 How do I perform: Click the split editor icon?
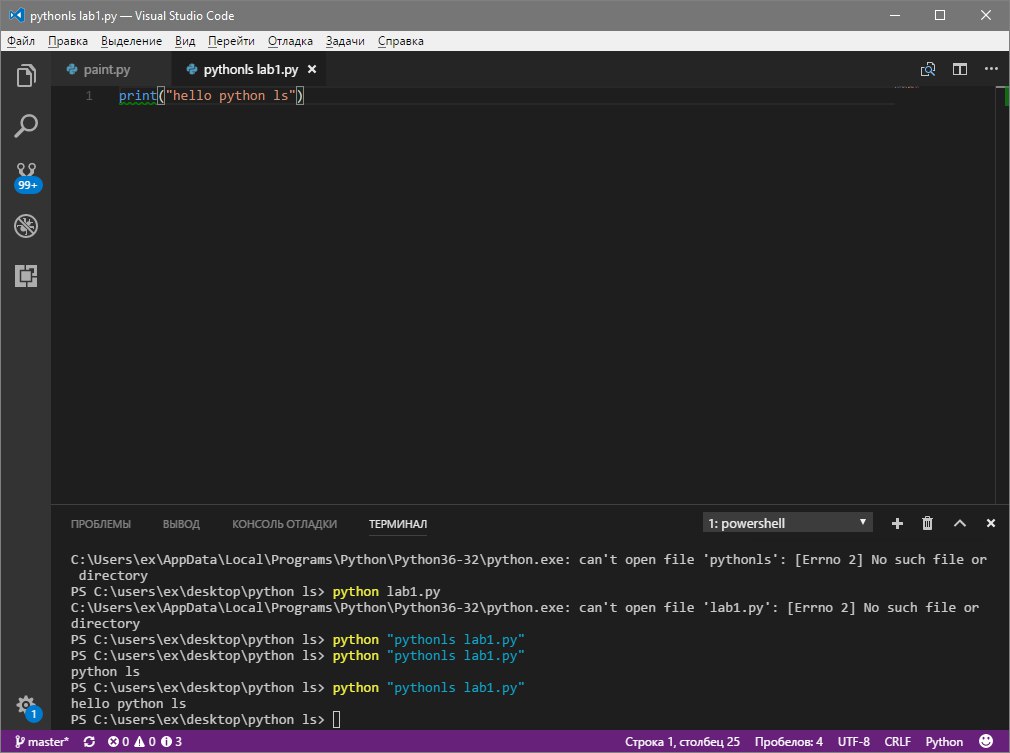coord(959,70)
